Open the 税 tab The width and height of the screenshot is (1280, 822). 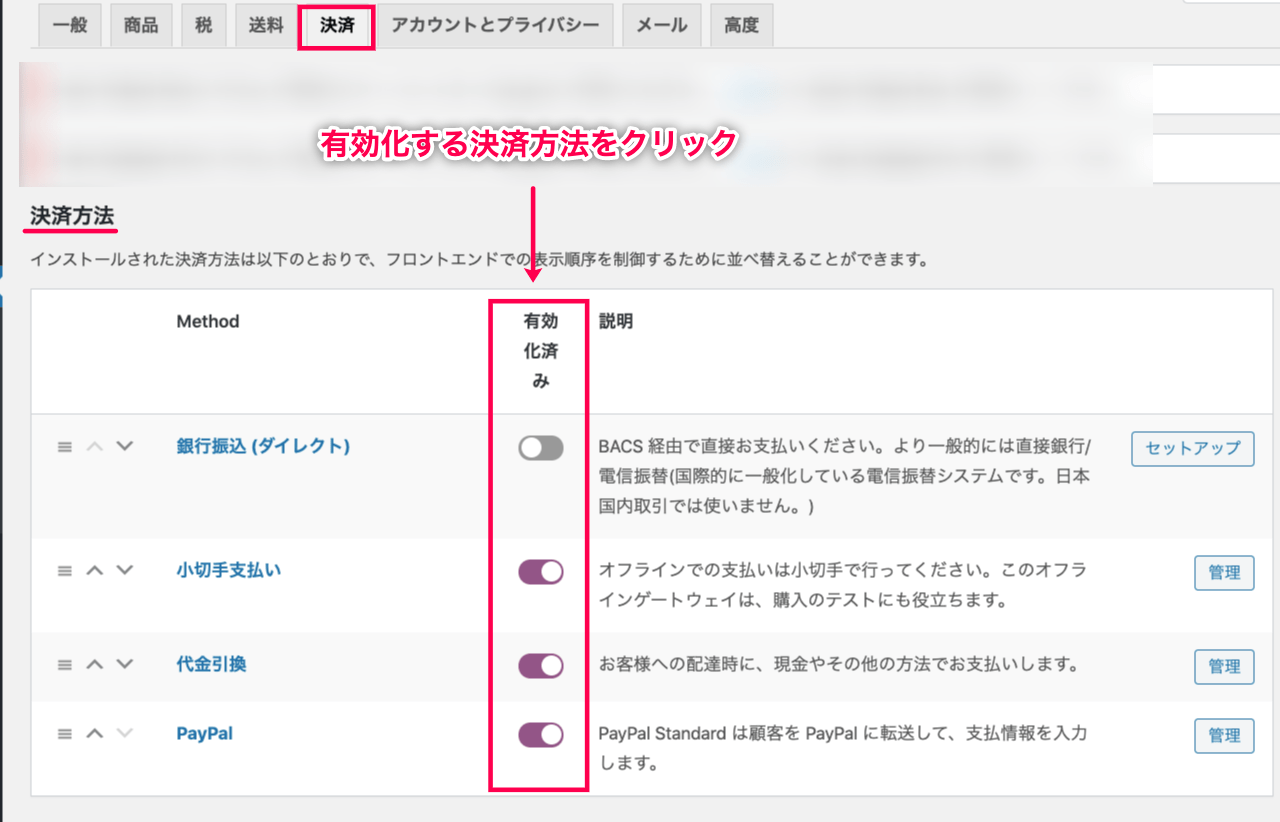(x=204, y=26)
